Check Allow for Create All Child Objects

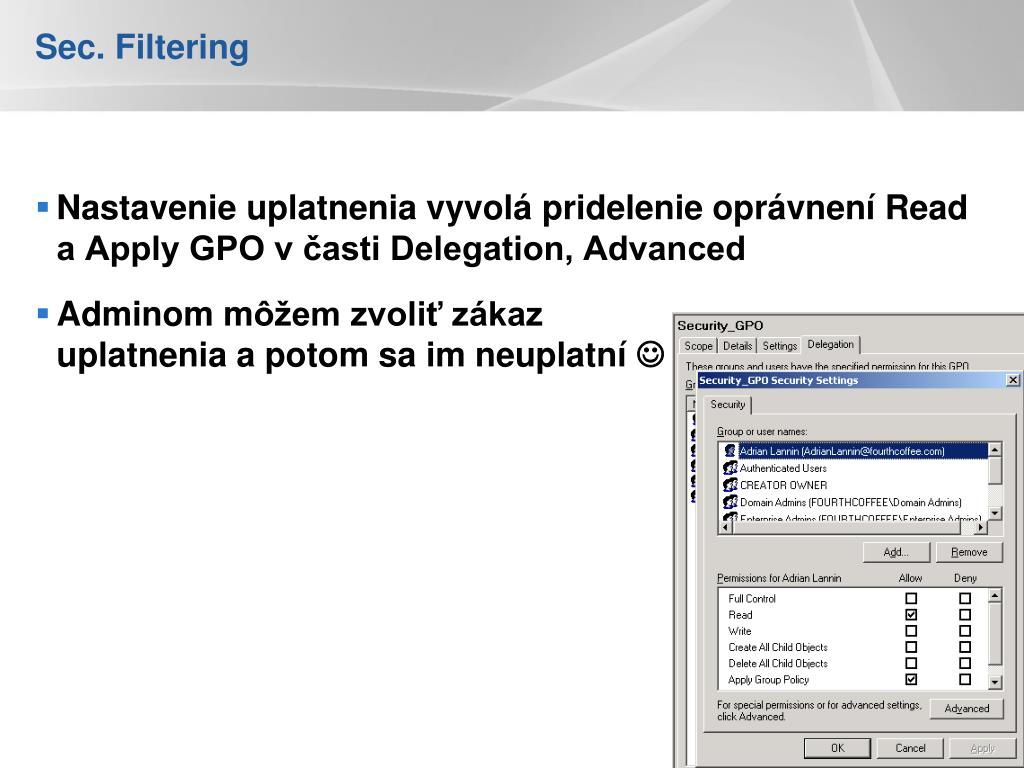pos(911,647)
